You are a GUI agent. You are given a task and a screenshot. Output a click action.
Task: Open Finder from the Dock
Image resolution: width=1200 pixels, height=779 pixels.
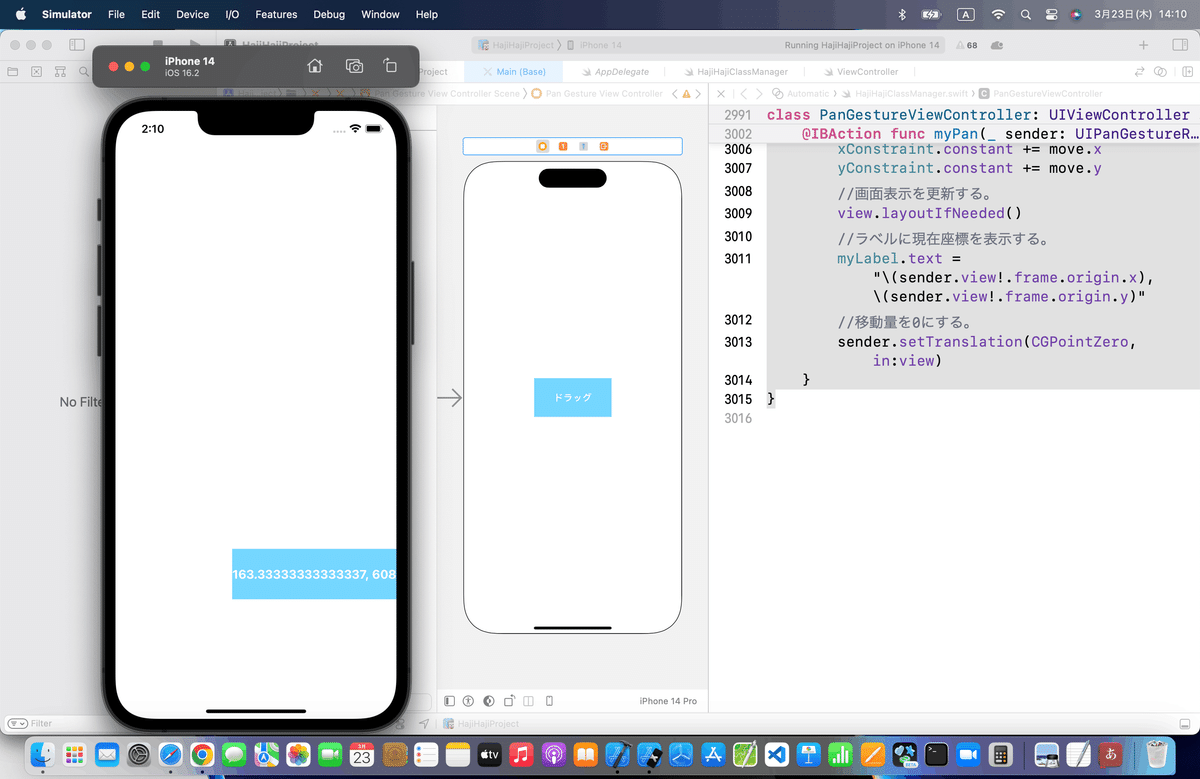[42, 754]
